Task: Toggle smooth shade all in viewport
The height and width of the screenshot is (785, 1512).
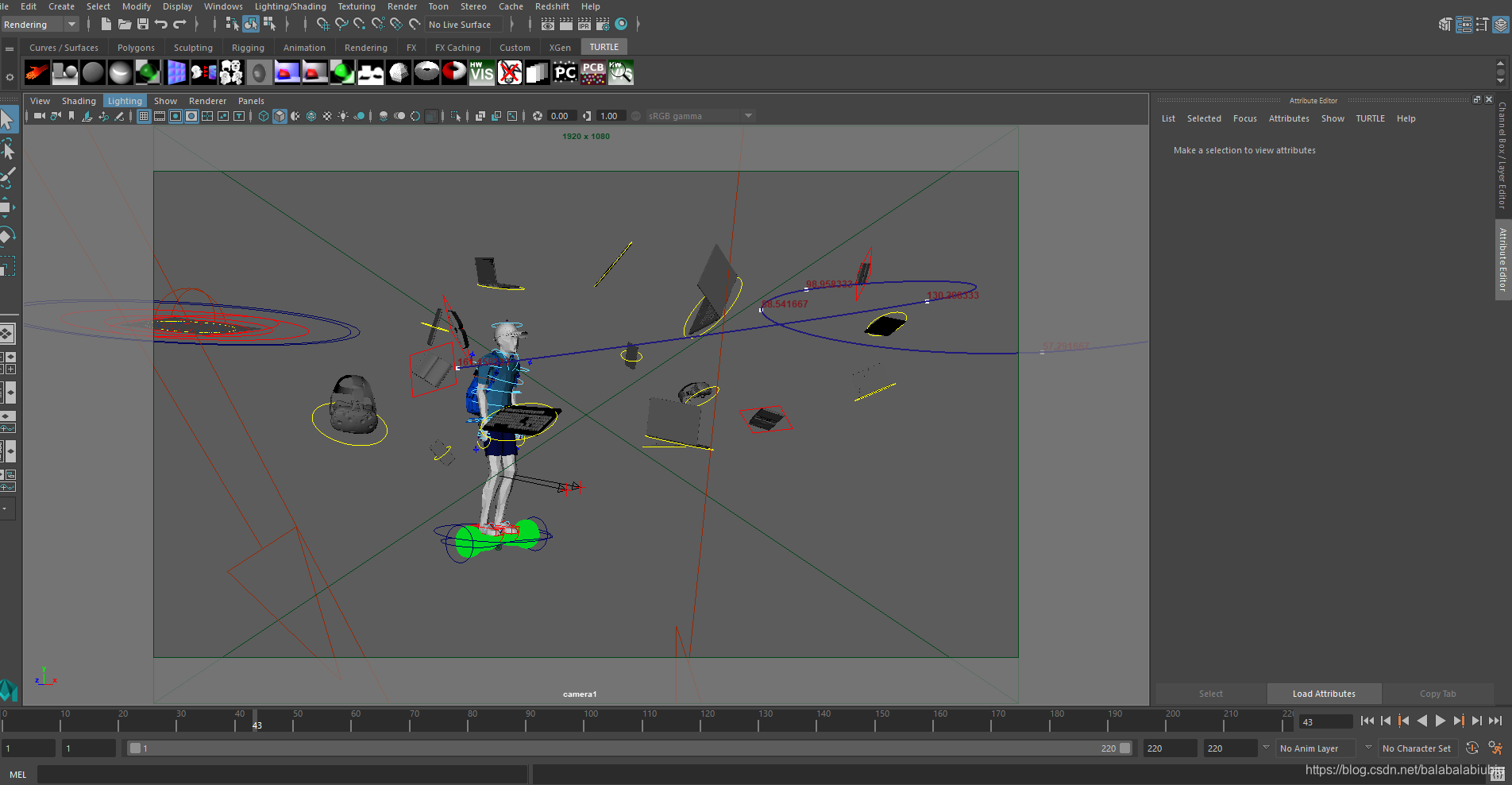Action: [x=280, y=116]
